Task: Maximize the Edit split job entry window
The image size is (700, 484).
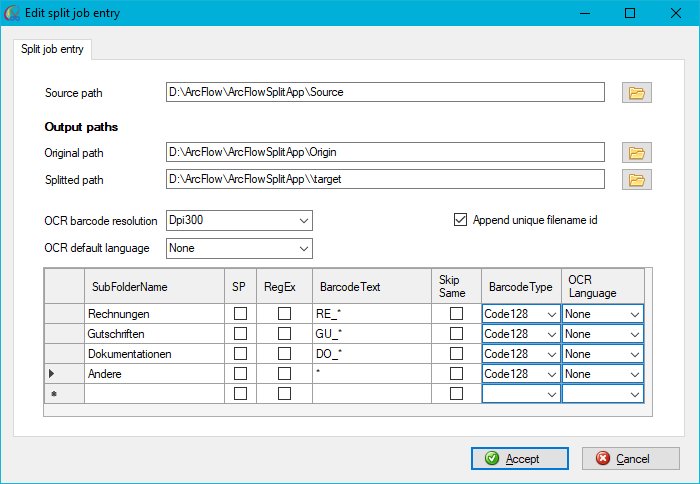Action: 630,13
